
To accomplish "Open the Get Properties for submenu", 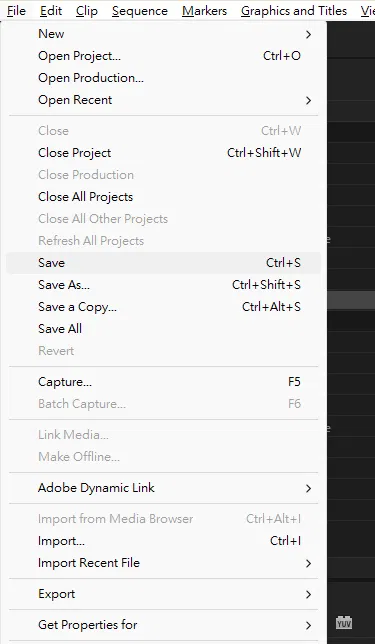I will pos(163,625).
